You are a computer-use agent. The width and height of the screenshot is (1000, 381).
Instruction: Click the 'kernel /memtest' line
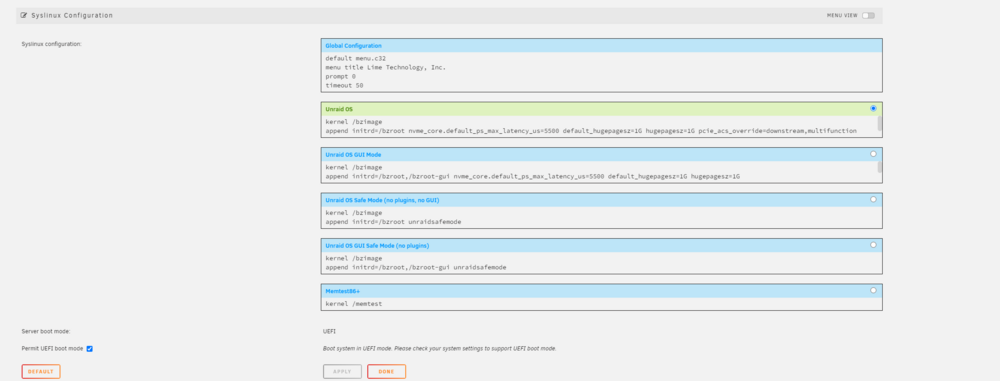tap(354, 304)
